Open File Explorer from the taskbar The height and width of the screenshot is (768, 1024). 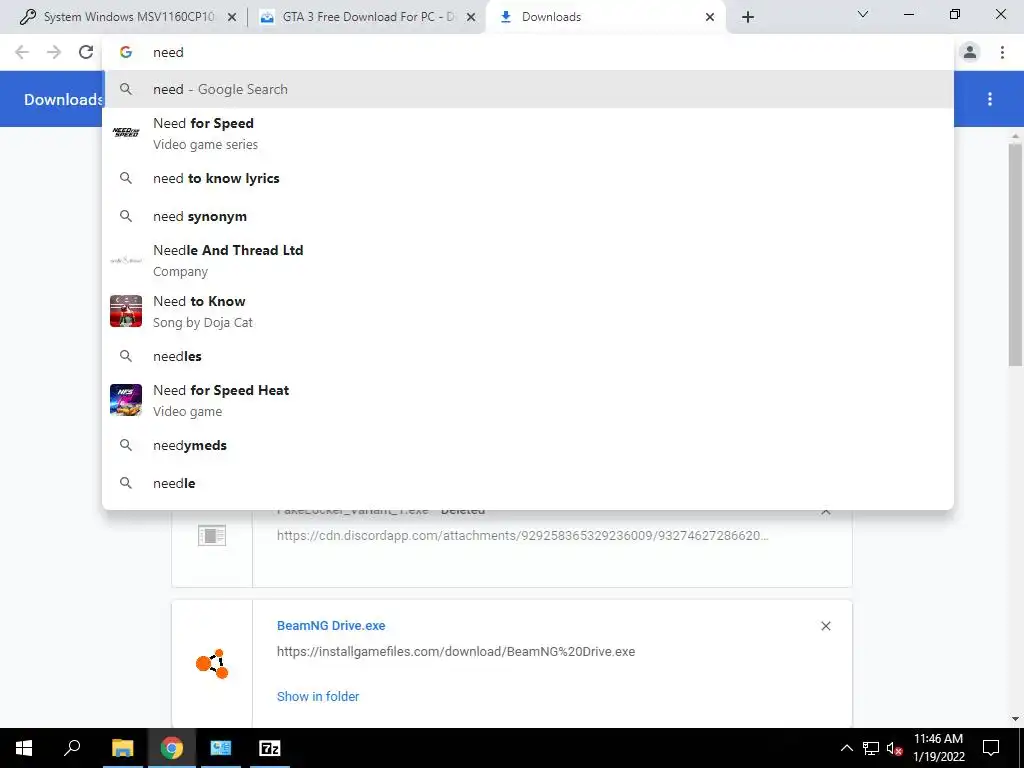tap(122, 748)
